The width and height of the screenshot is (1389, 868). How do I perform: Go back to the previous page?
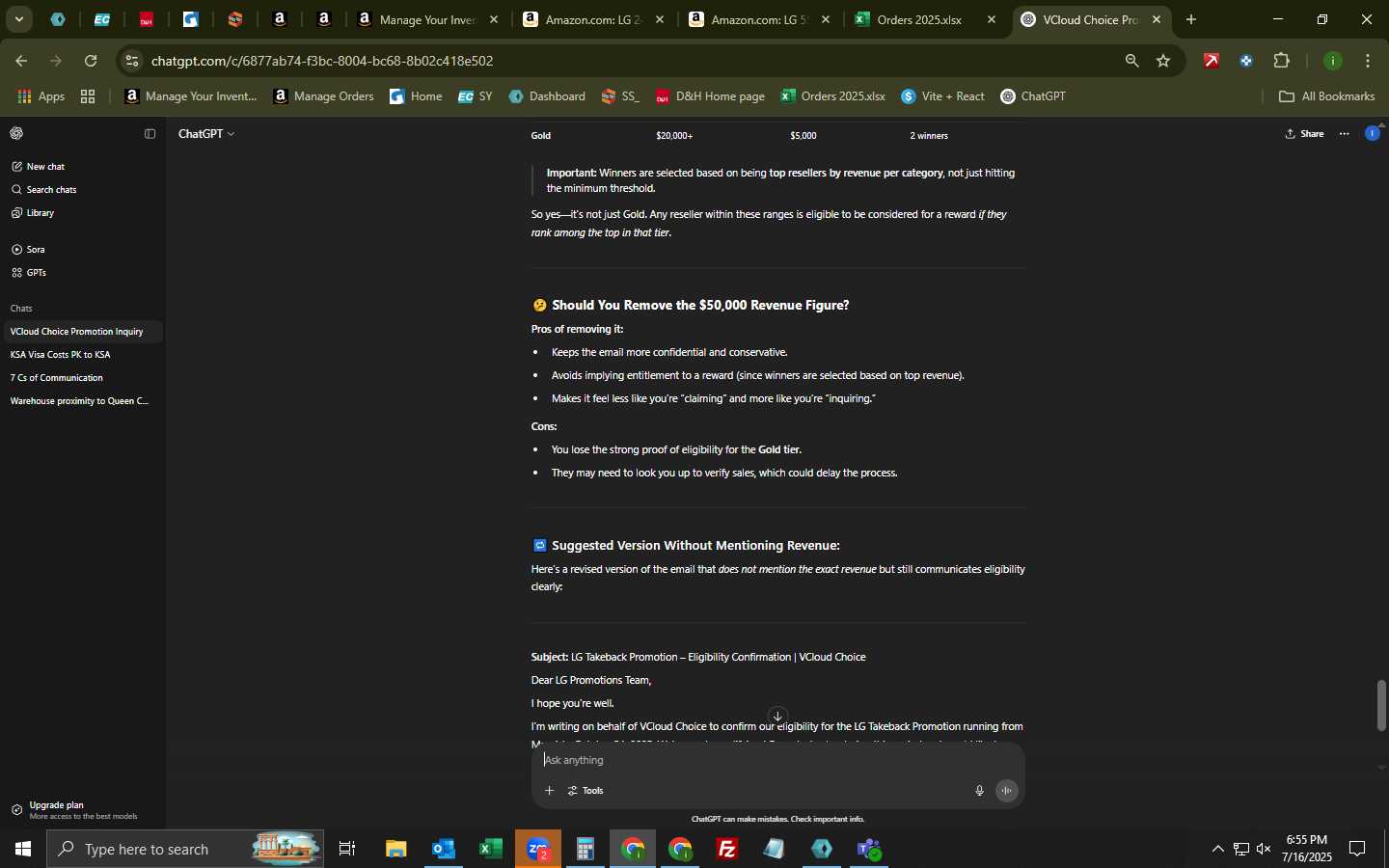(x=21, y=61)
